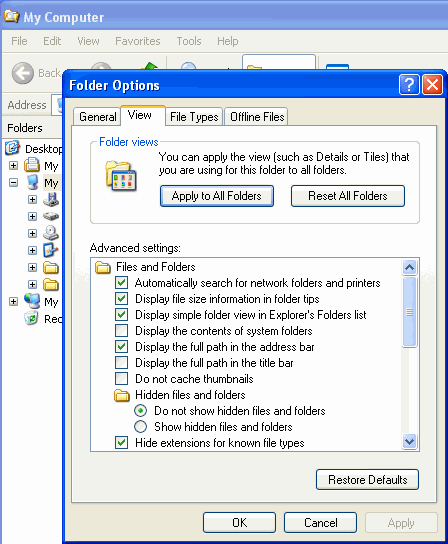Switch to the File Types tab
The width and height of the screenshot is (448, 544).
click(x=194, y=117)
